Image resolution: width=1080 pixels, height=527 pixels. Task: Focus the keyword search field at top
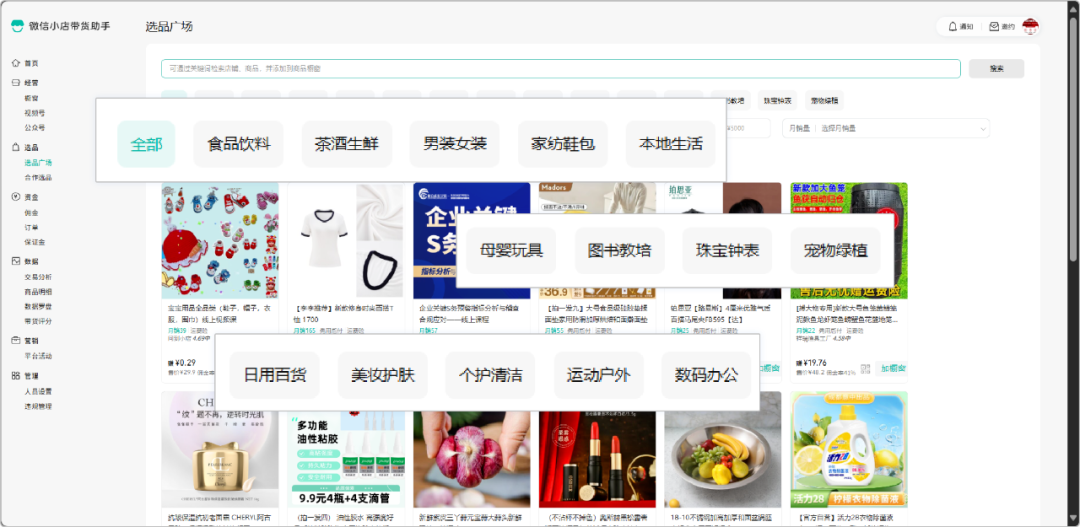(x=561, y=69)
